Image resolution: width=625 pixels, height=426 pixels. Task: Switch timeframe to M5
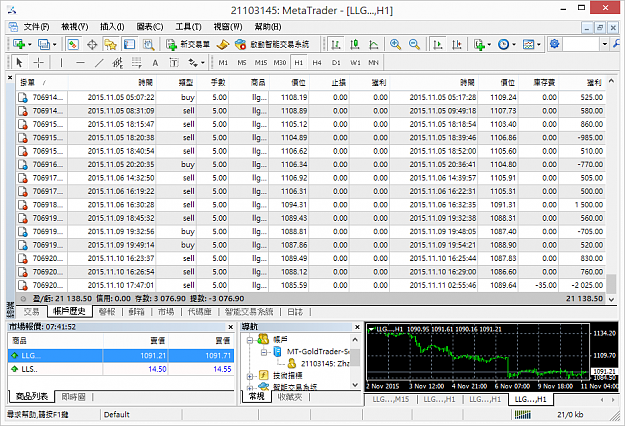click(242, 63)
